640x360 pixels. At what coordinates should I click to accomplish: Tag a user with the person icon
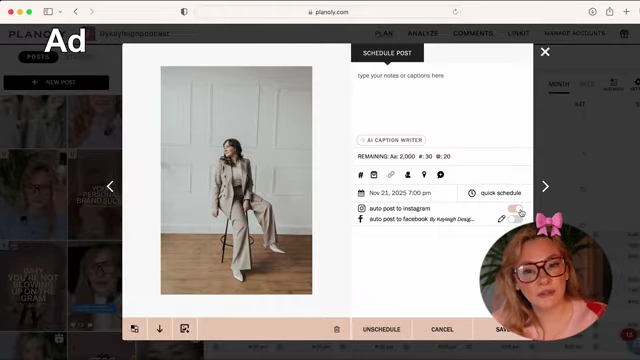click(407, 175)
